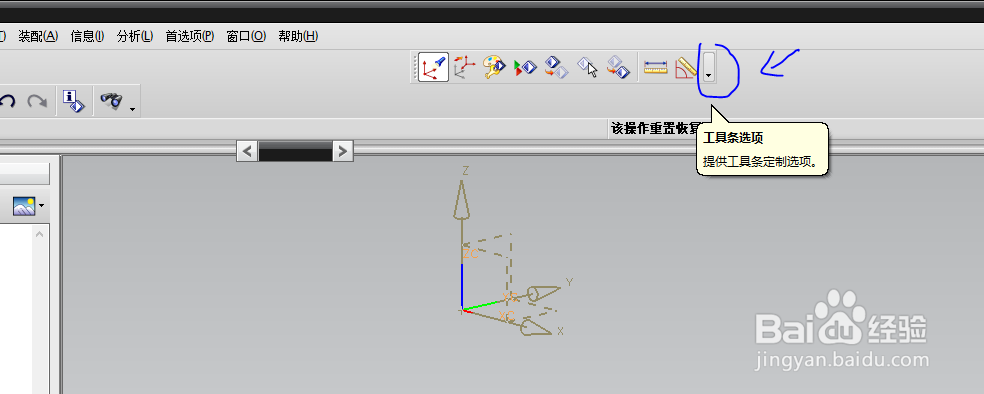Open the 帮助(H) menu

click(x=298, y=36)
